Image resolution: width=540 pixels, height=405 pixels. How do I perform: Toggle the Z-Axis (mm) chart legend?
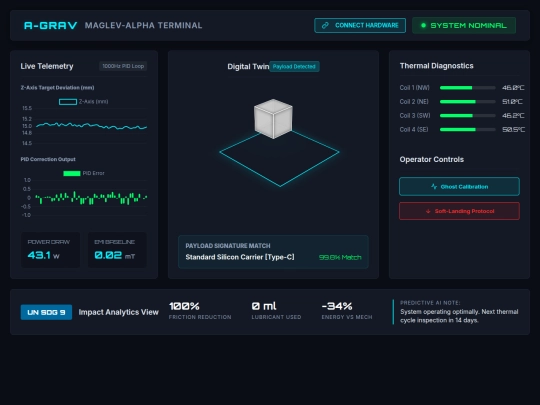click(83, 102)
